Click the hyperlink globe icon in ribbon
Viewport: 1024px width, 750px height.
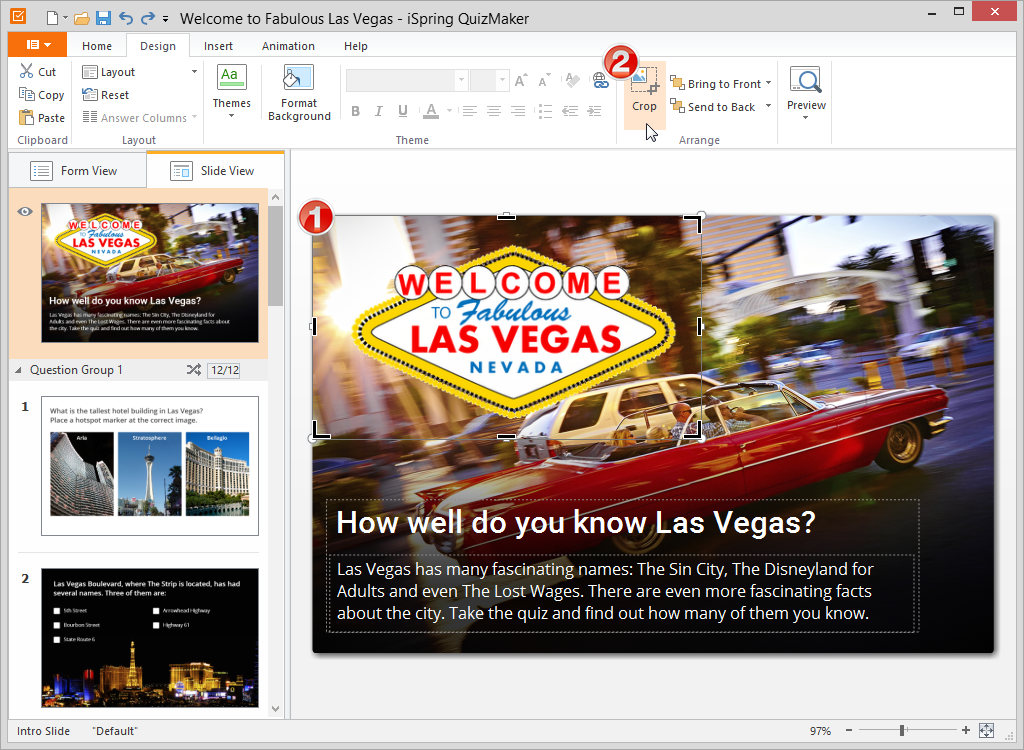(x=601, y=83)
